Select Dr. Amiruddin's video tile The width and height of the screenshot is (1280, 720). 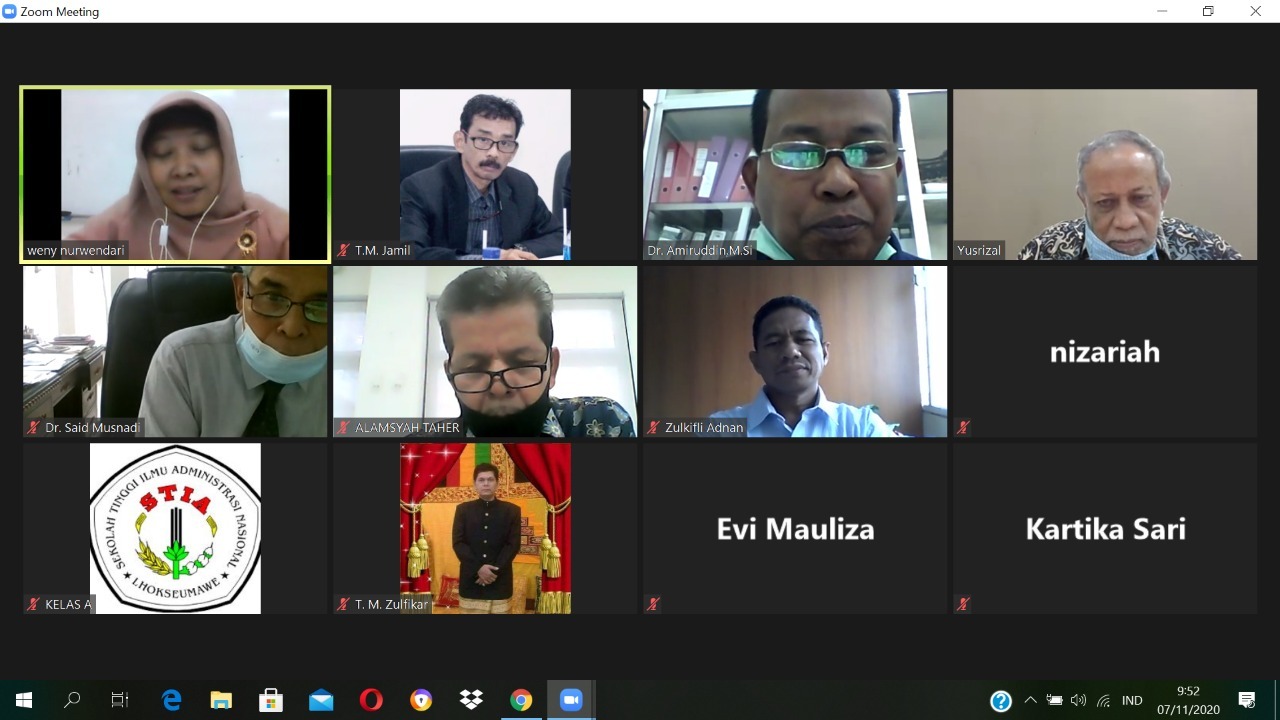point(795,175)
